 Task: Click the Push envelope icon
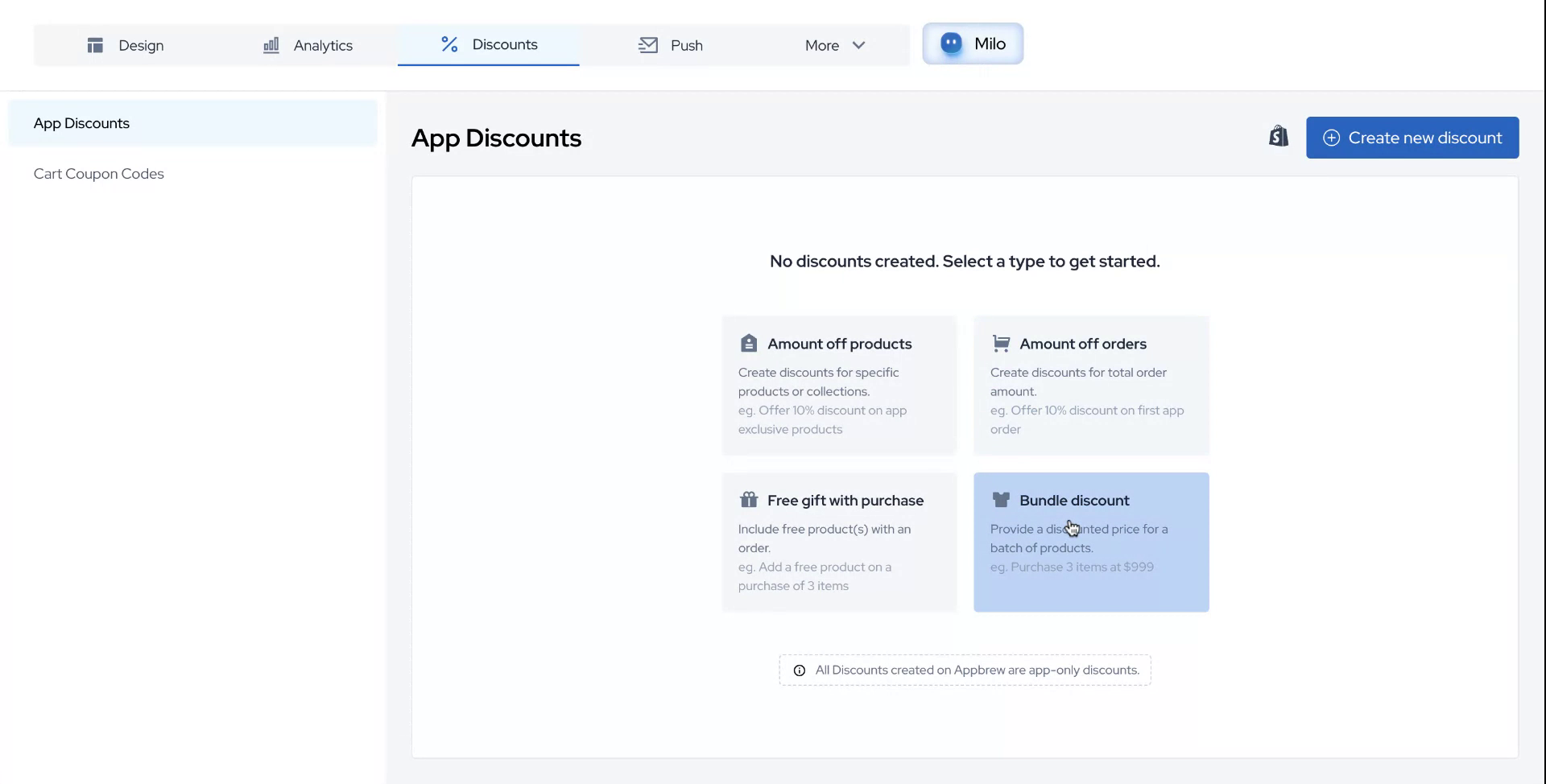coord(648,45)
